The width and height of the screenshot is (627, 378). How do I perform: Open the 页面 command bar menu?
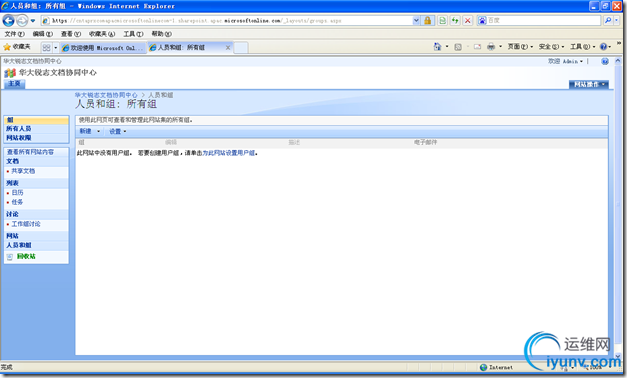click(x=520, y=47)
